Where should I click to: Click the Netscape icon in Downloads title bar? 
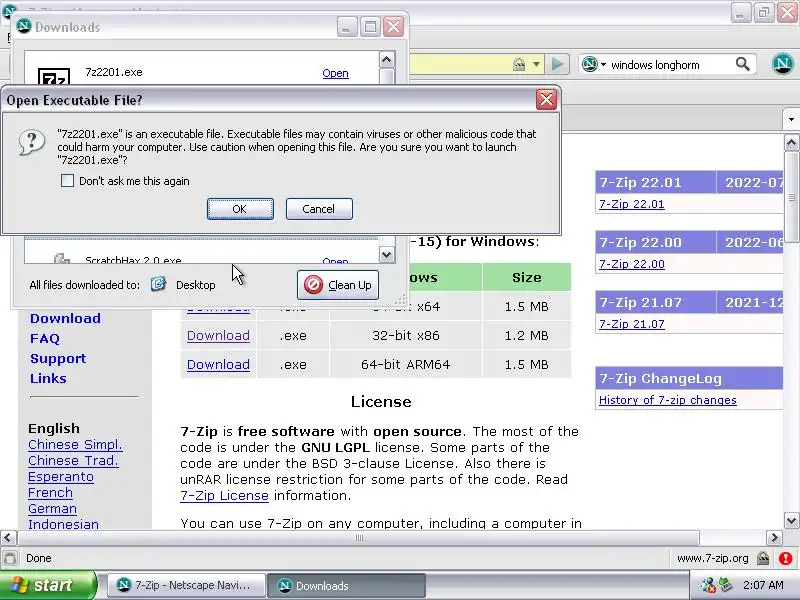[x=24, y=27]
